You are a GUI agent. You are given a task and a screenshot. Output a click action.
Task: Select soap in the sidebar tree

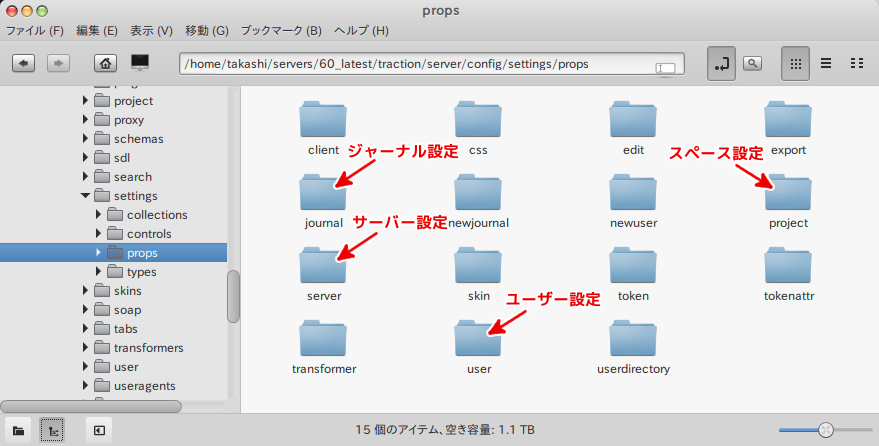pos(127,310)
